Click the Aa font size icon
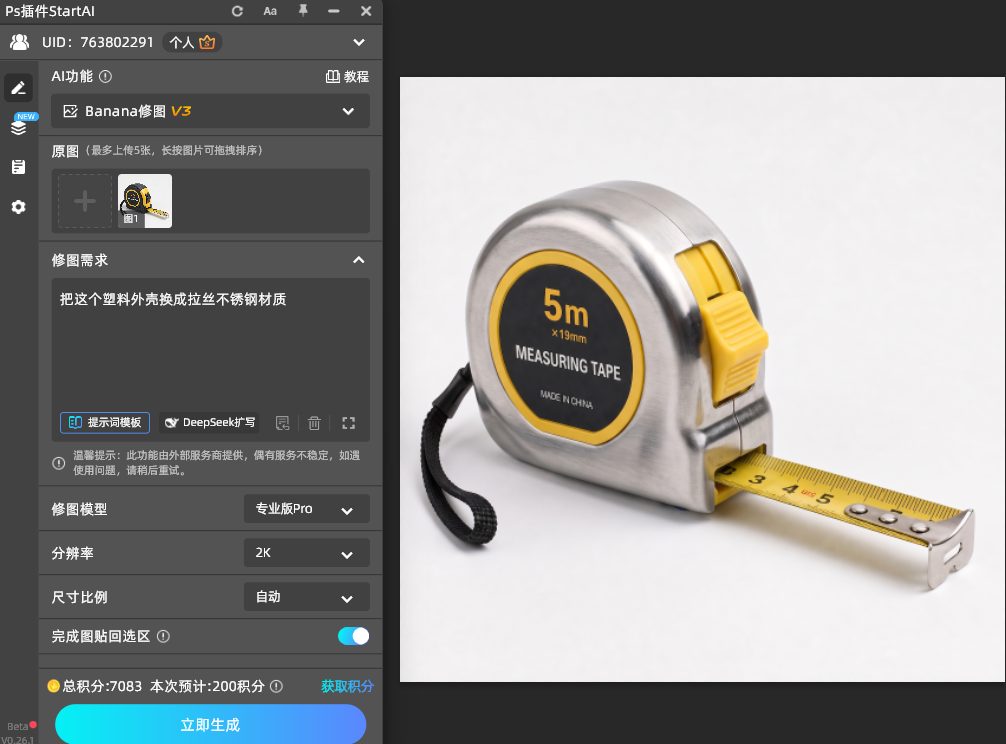 click(x=270, y=11)
